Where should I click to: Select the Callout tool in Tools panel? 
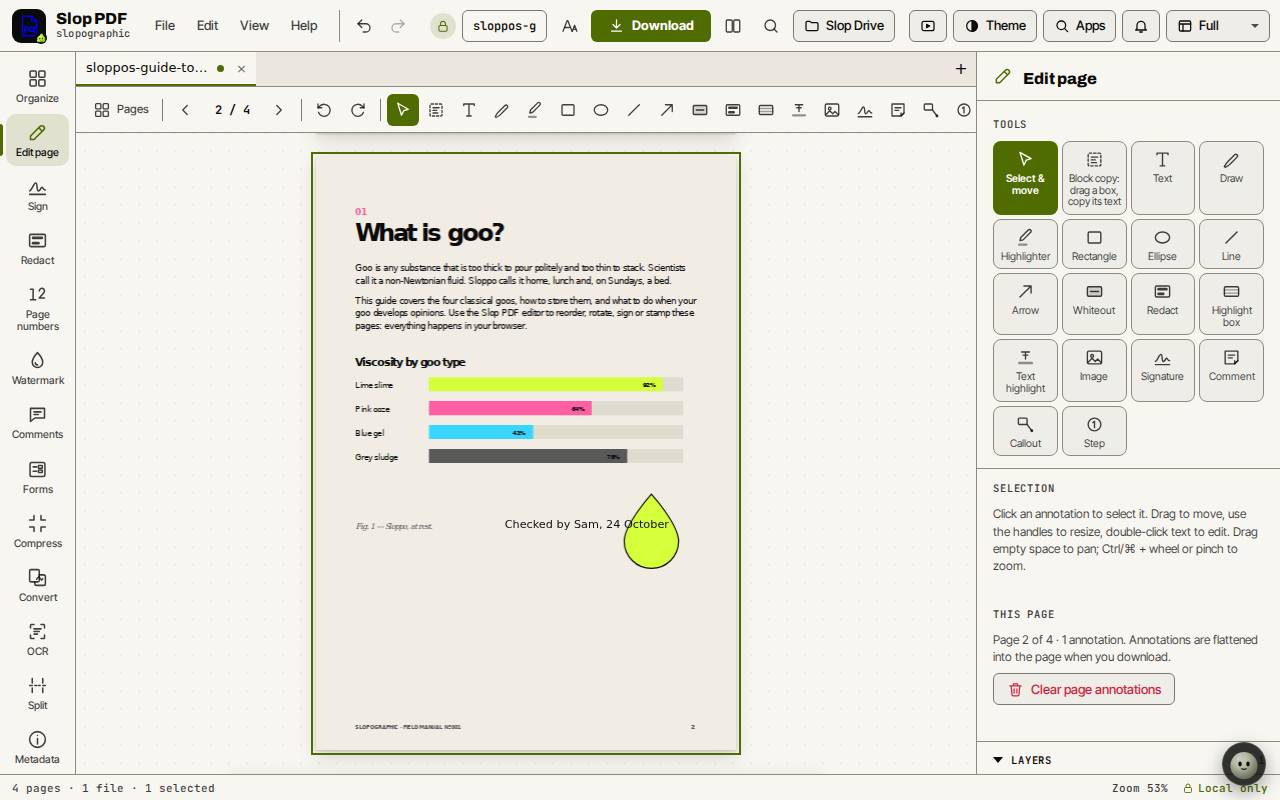point(1025,431)
